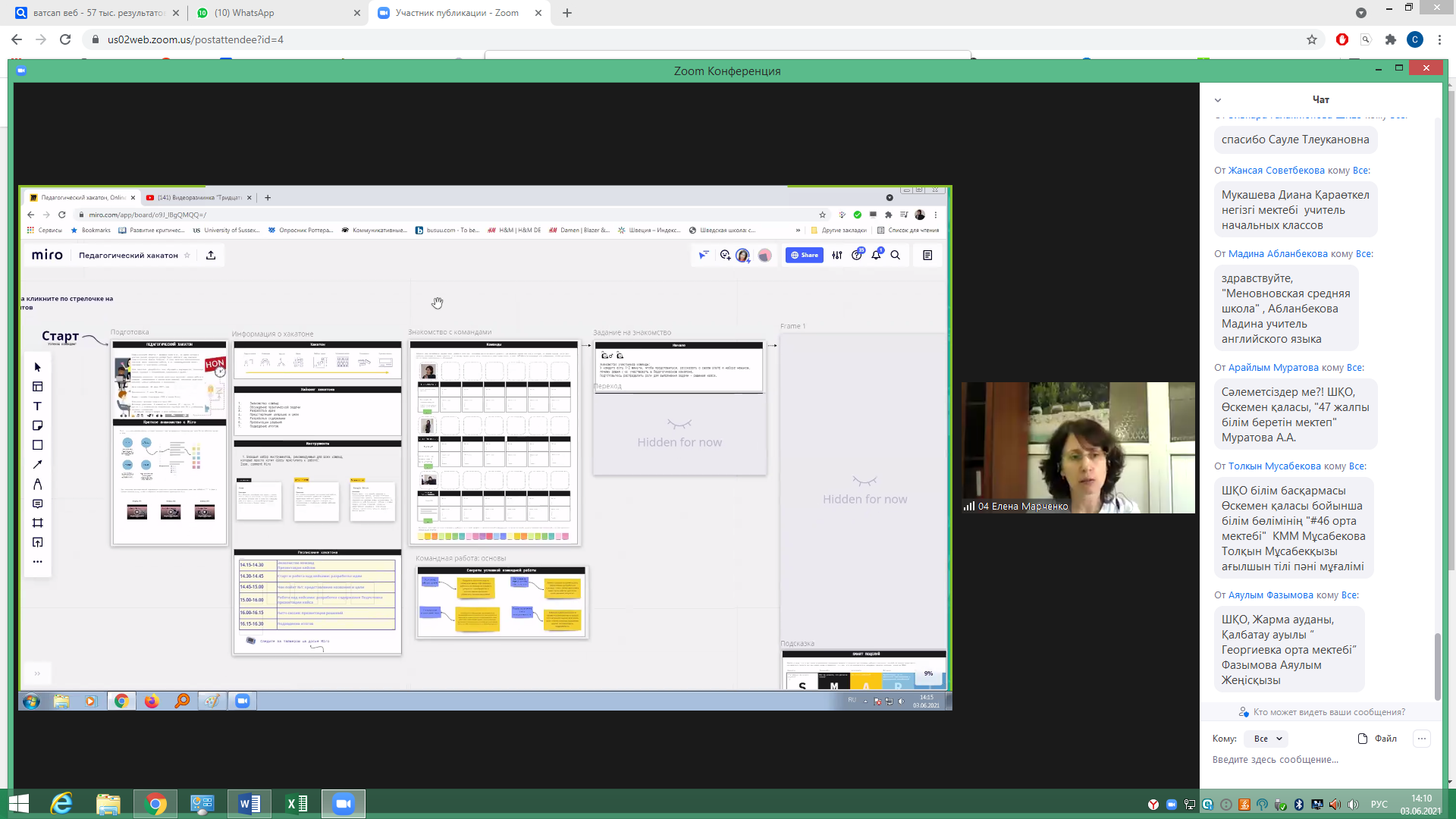
Task: Open the Windows Start button
Action: click(x=18, y=804)
